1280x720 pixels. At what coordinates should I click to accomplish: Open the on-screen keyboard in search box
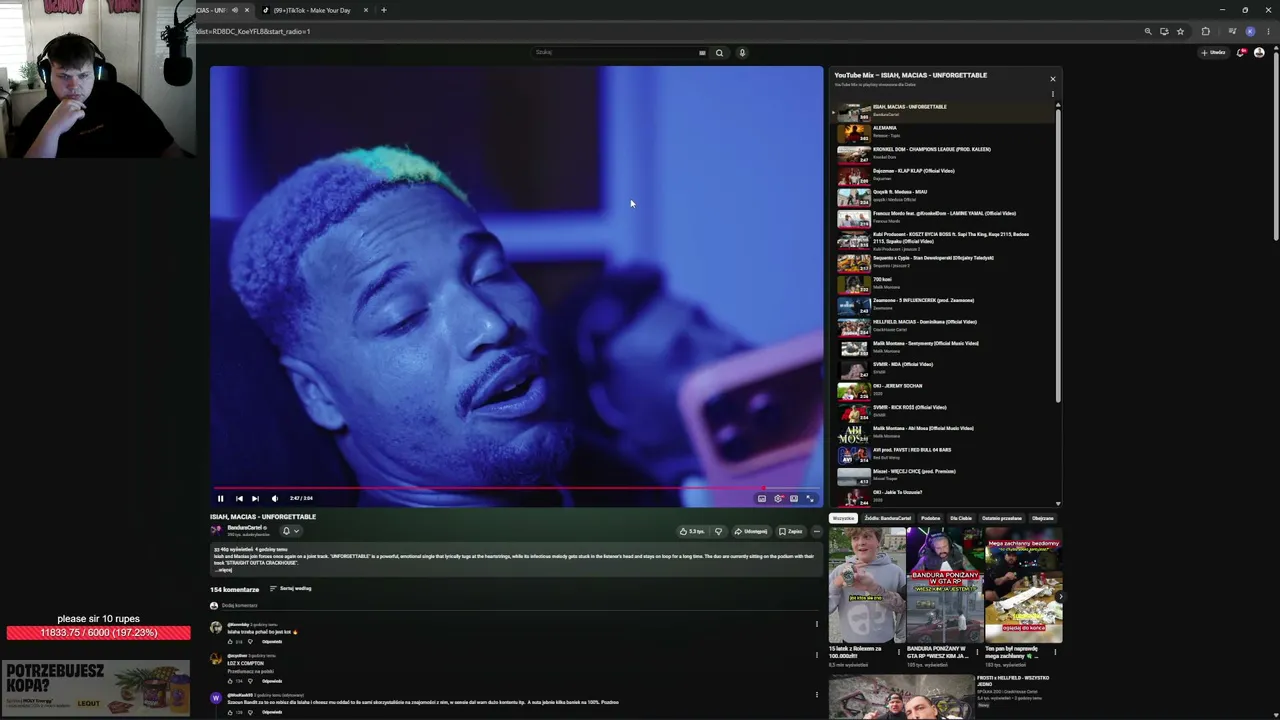[702, 53]
